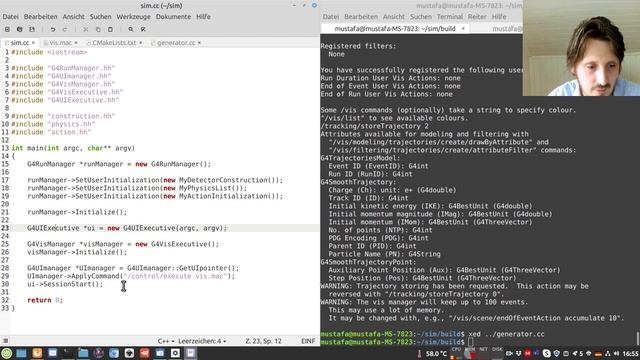
Task: Click the 'return 0;' line in code
Action: [45, 300]
